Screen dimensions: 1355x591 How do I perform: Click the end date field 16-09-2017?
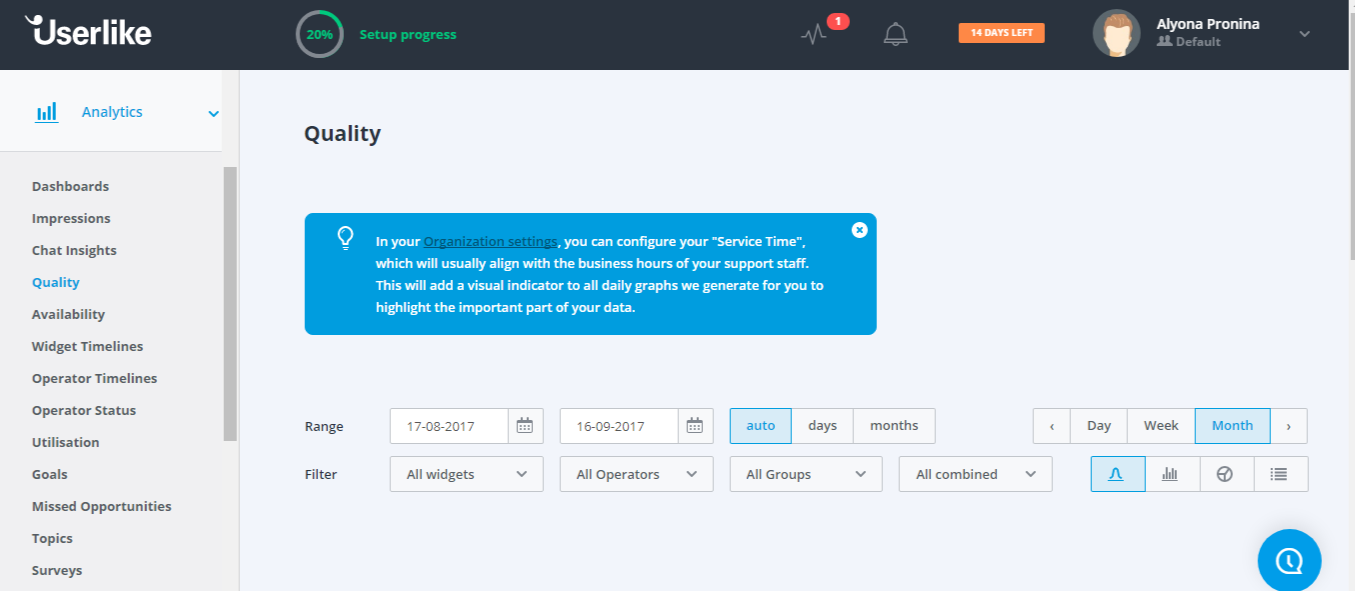click(619, 426)
